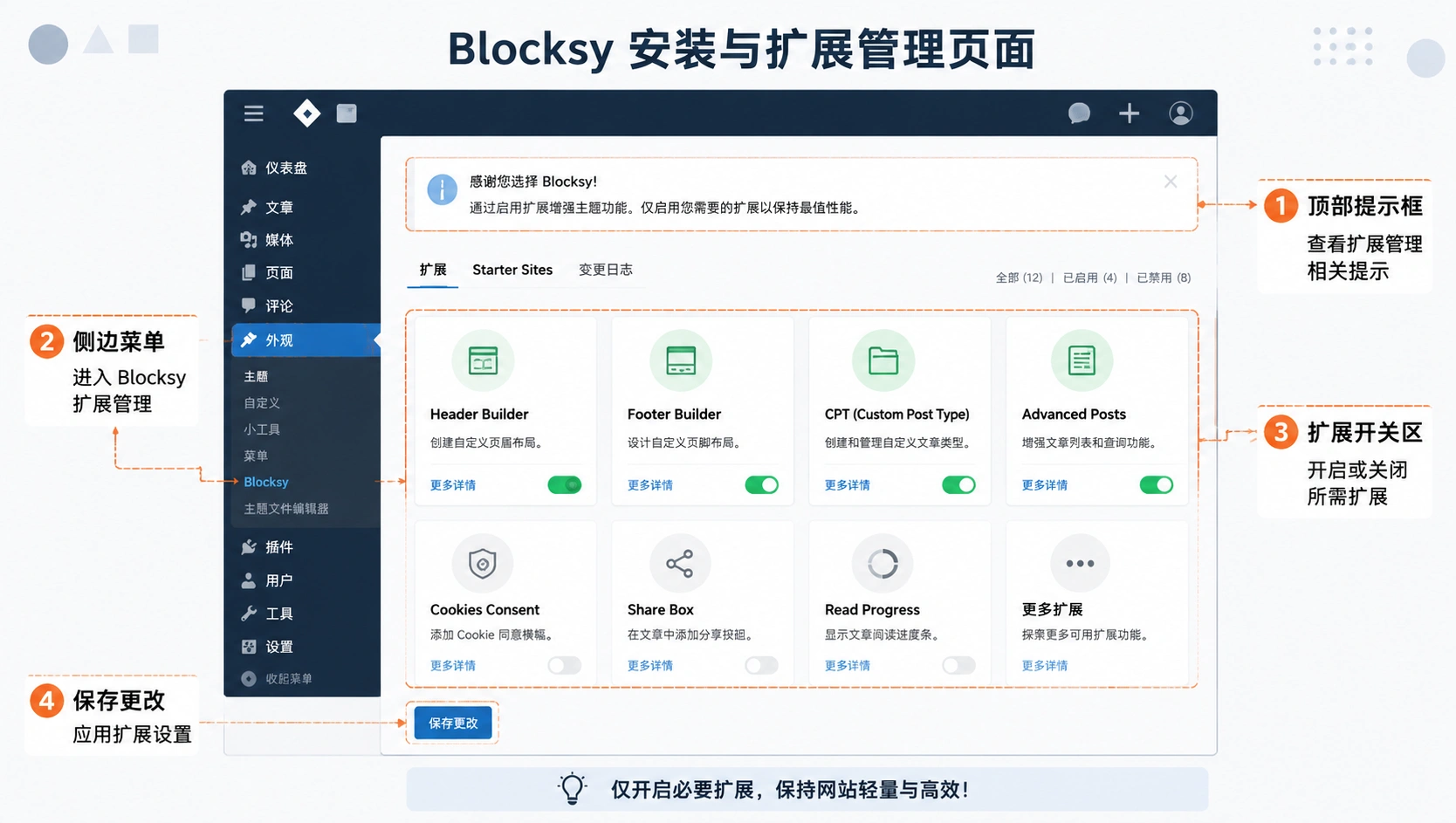Open 主题 submenu item
The height and width of the screenshot is (823, 1456).
[x=256, y=376]
